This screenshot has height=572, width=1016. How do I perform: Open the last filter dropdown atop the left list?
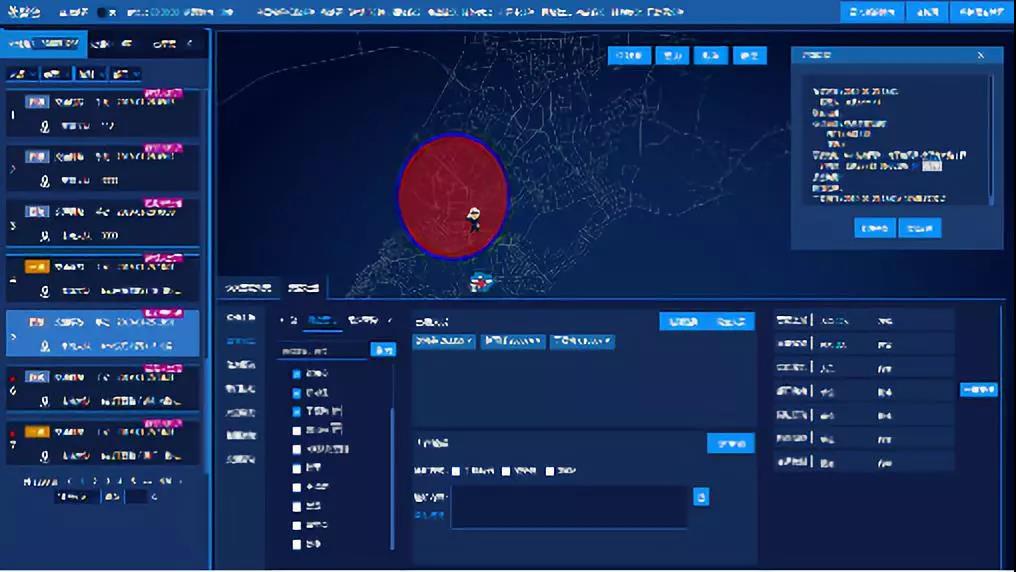[126, 74]
